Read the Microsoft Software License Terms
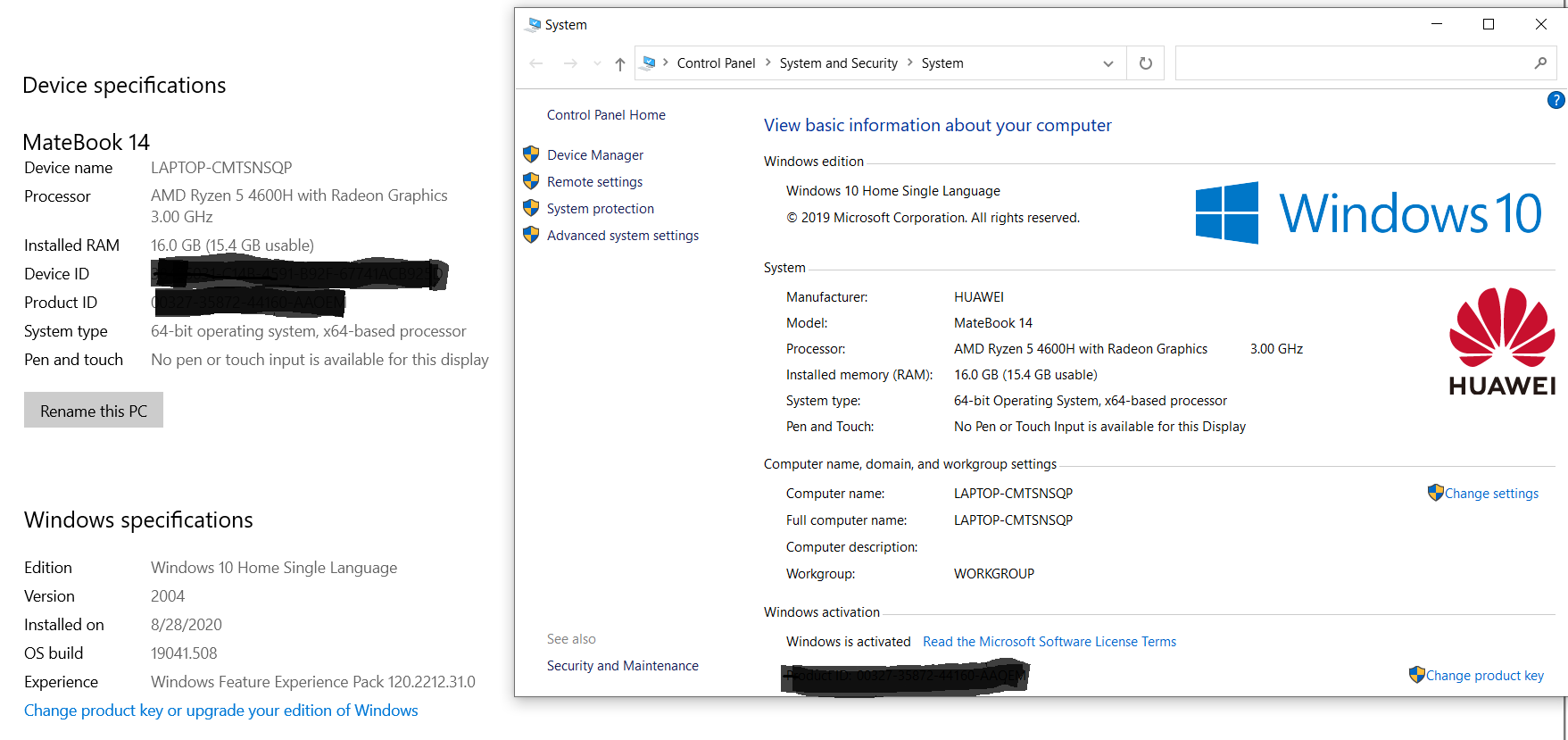Image resolution: width=1568 pixels, height=740 pixels. point(1049,642)
